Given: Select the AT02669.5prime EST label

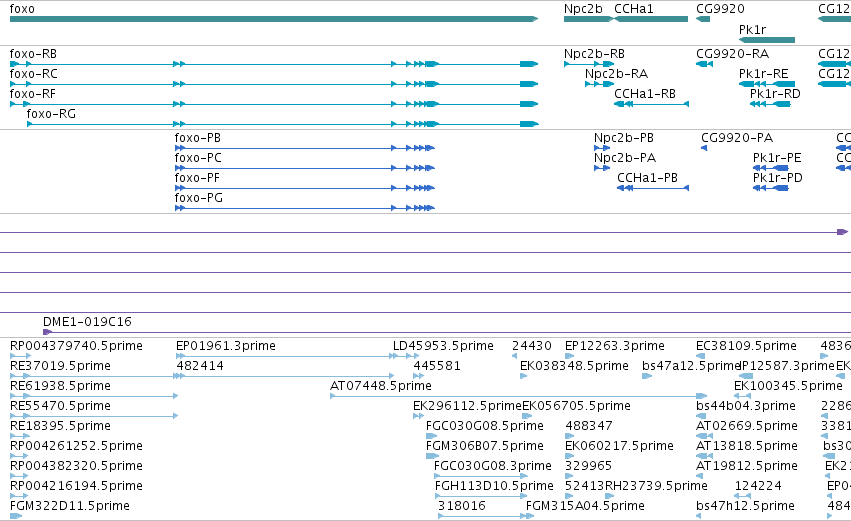Looking at the screenshot, I should point(747,426).
